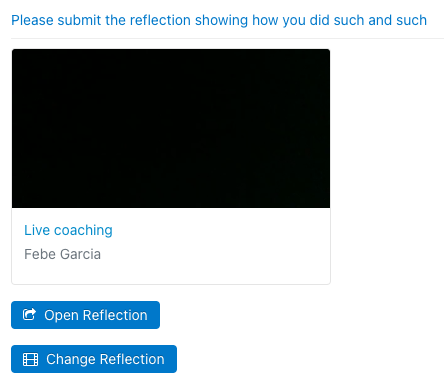The image size is (444, 380).
Task: Click the word 'coaching' in the card title
Action: [83, 231]
